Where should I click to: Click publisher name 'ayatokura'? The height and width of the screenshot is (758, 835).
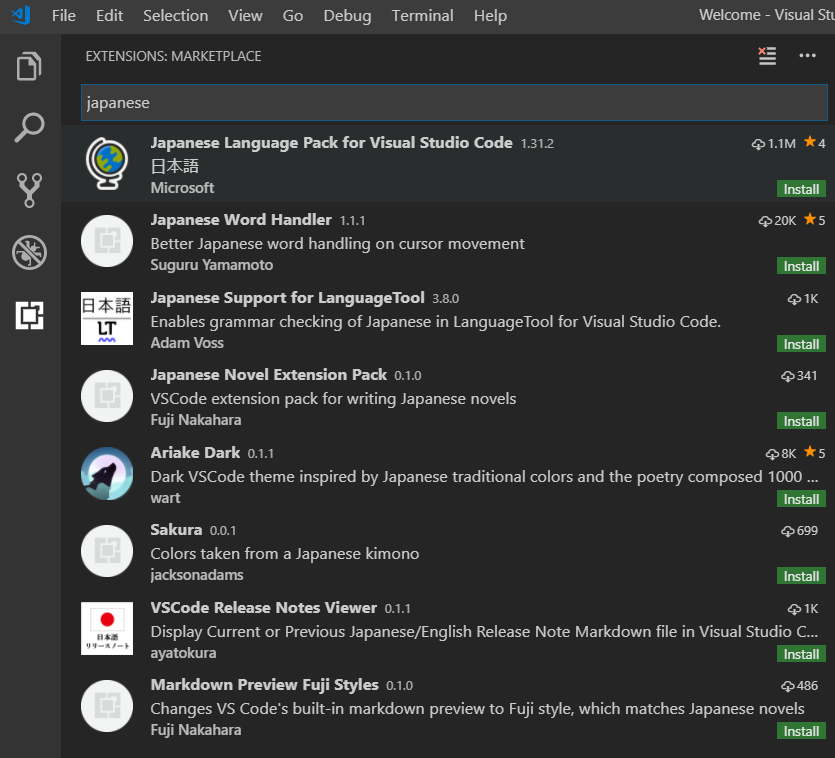[x=183, y=653]
